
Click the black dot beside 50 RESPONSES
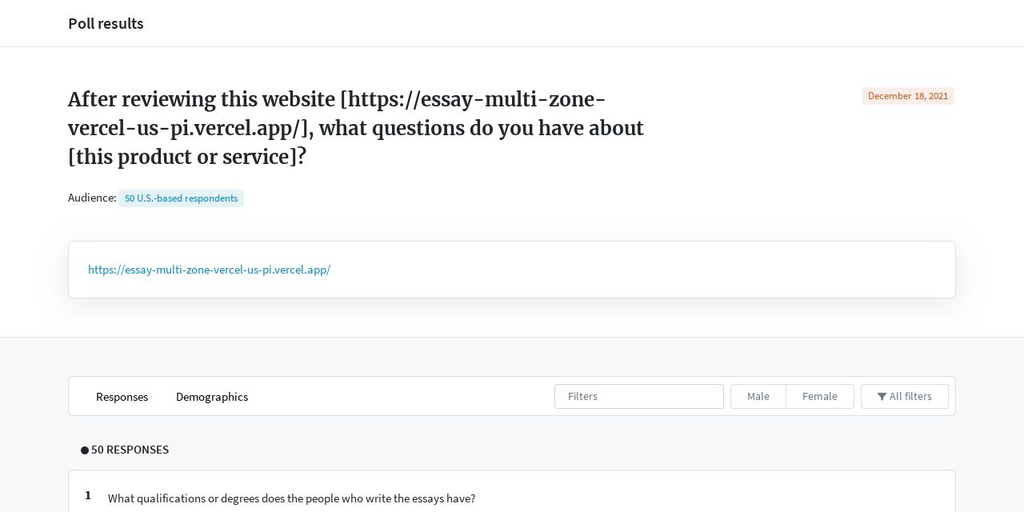click(x=85, y=450)
